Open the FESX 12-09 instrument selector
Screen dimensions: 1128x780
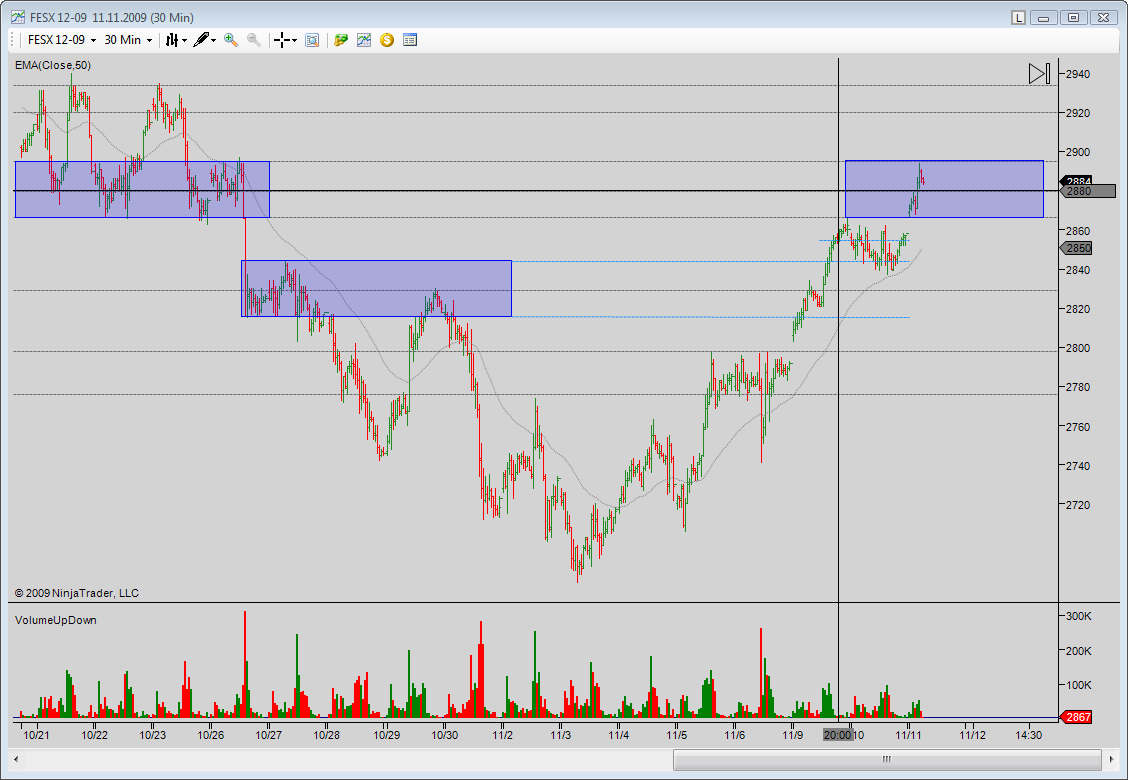pyautogui.click(x=61, y=40)
